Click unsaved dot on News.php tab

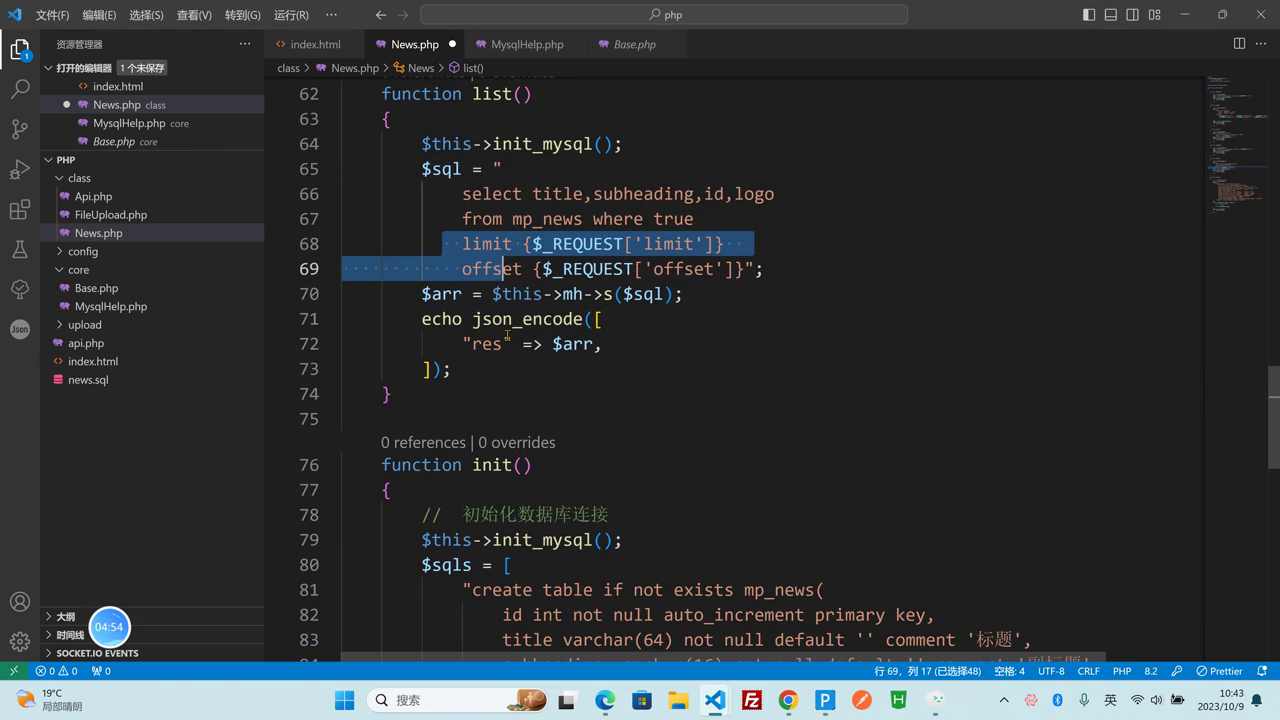[452, 44]
